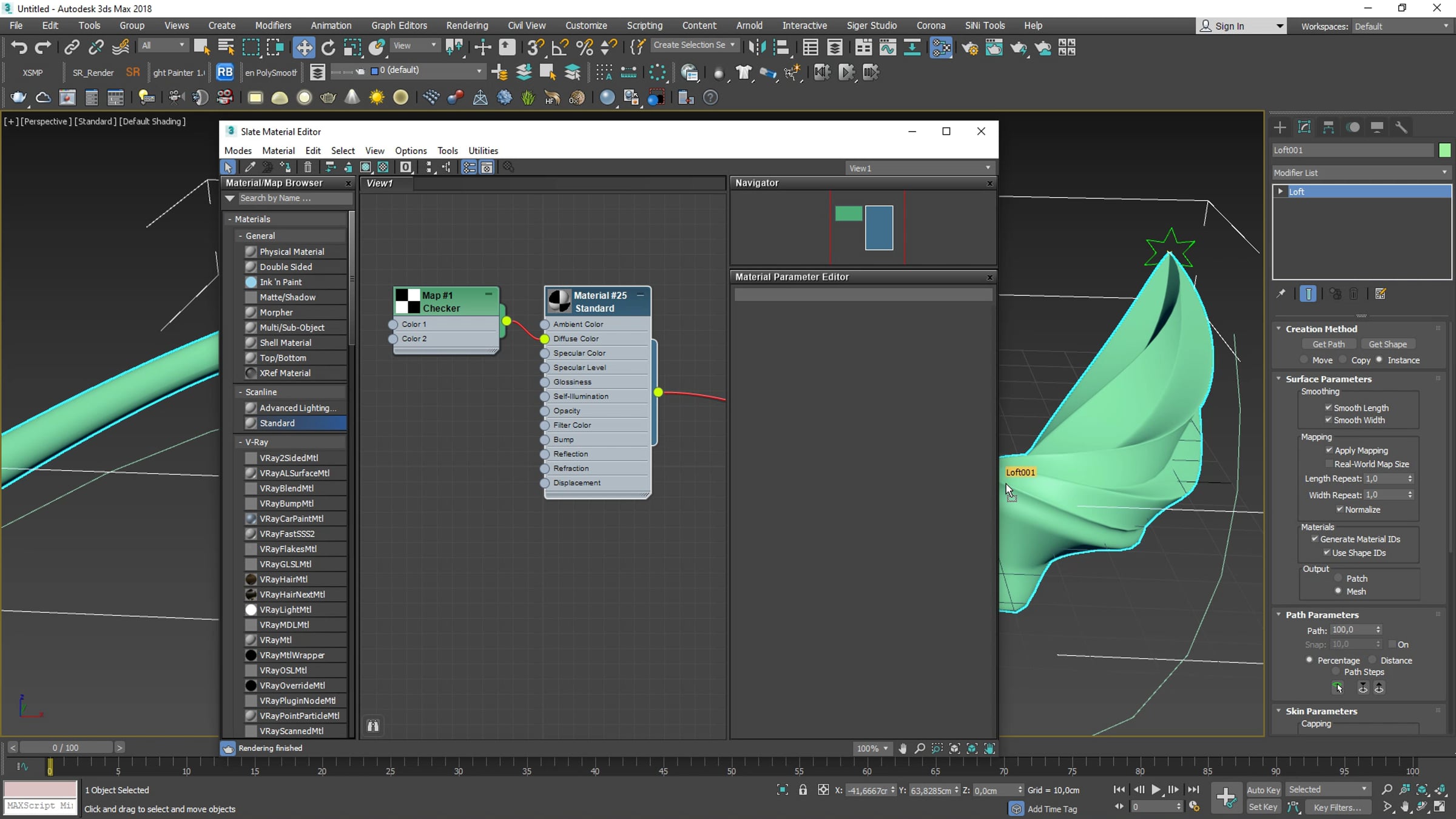This screenshot has width=1456, height=819.
Task: Enable Real-World Map Size checkbox
Action: pos(1329,464)
